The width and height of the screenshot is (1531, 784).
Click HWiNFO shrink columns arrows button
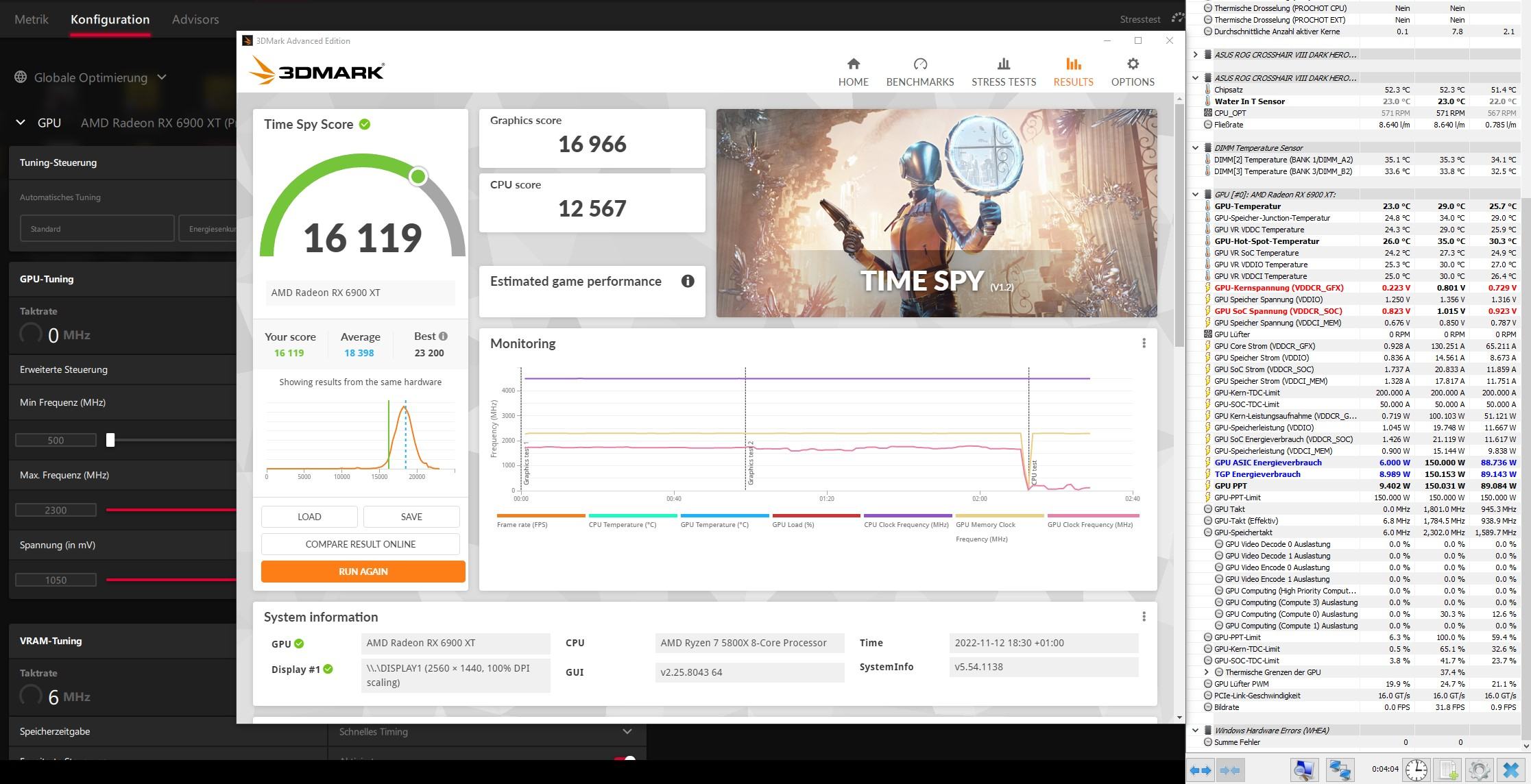pos(1230,770)
